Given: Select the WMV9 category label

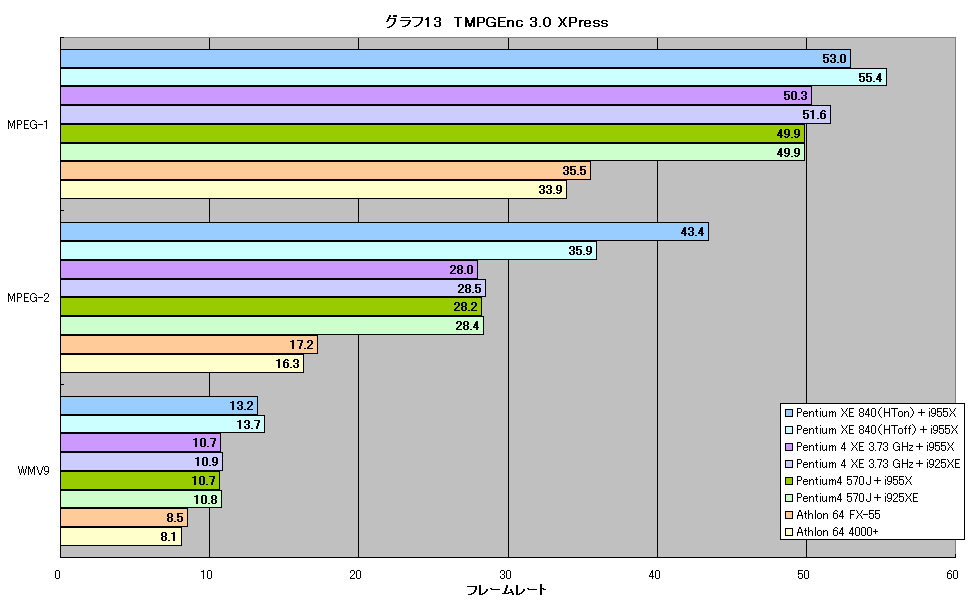Looking at the screenshot, I should pos(33,471).
